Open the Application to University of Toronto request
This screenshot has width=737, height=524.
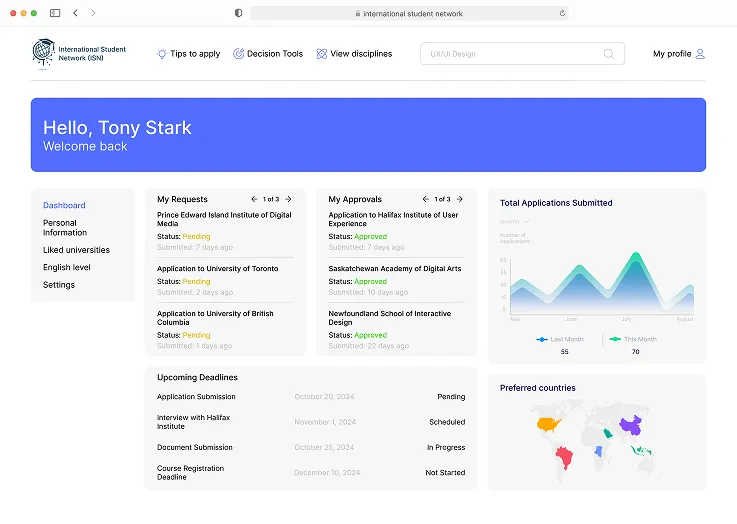pos(218,269)
